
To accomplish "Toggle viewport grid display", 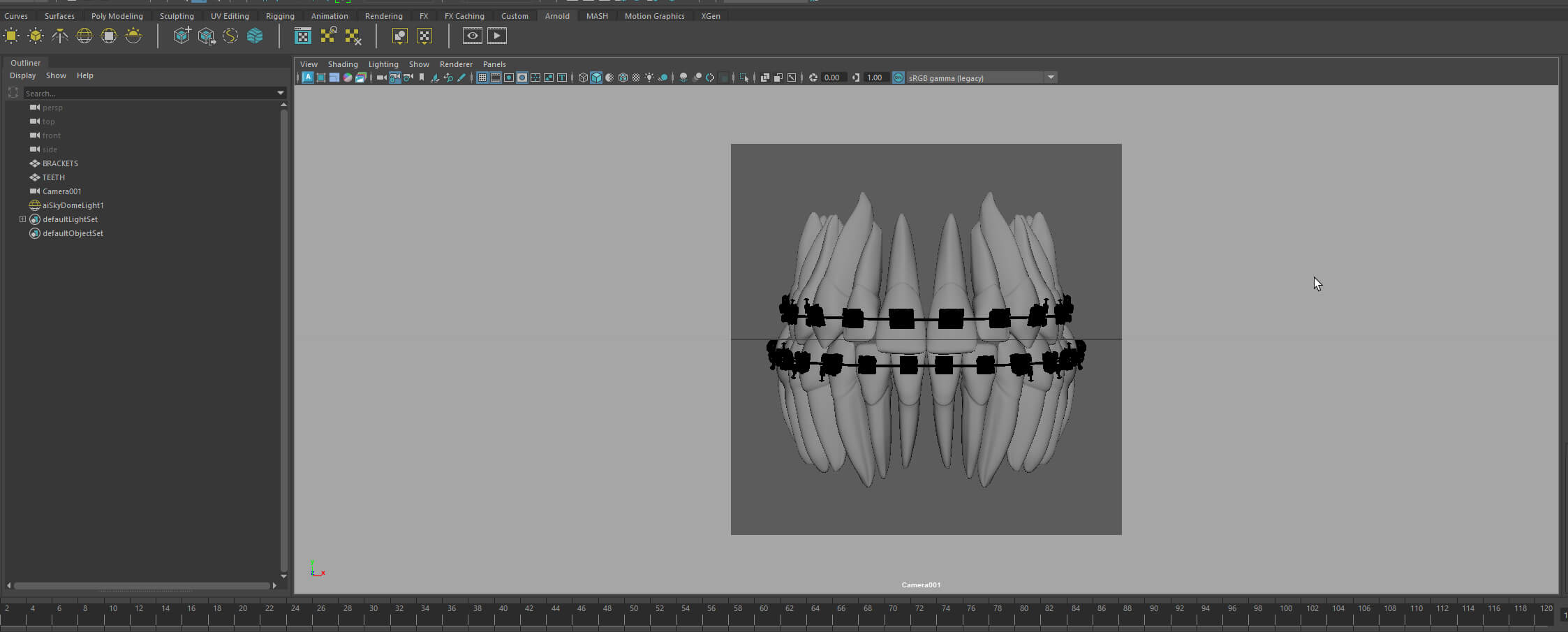I will tap(482, 78).
